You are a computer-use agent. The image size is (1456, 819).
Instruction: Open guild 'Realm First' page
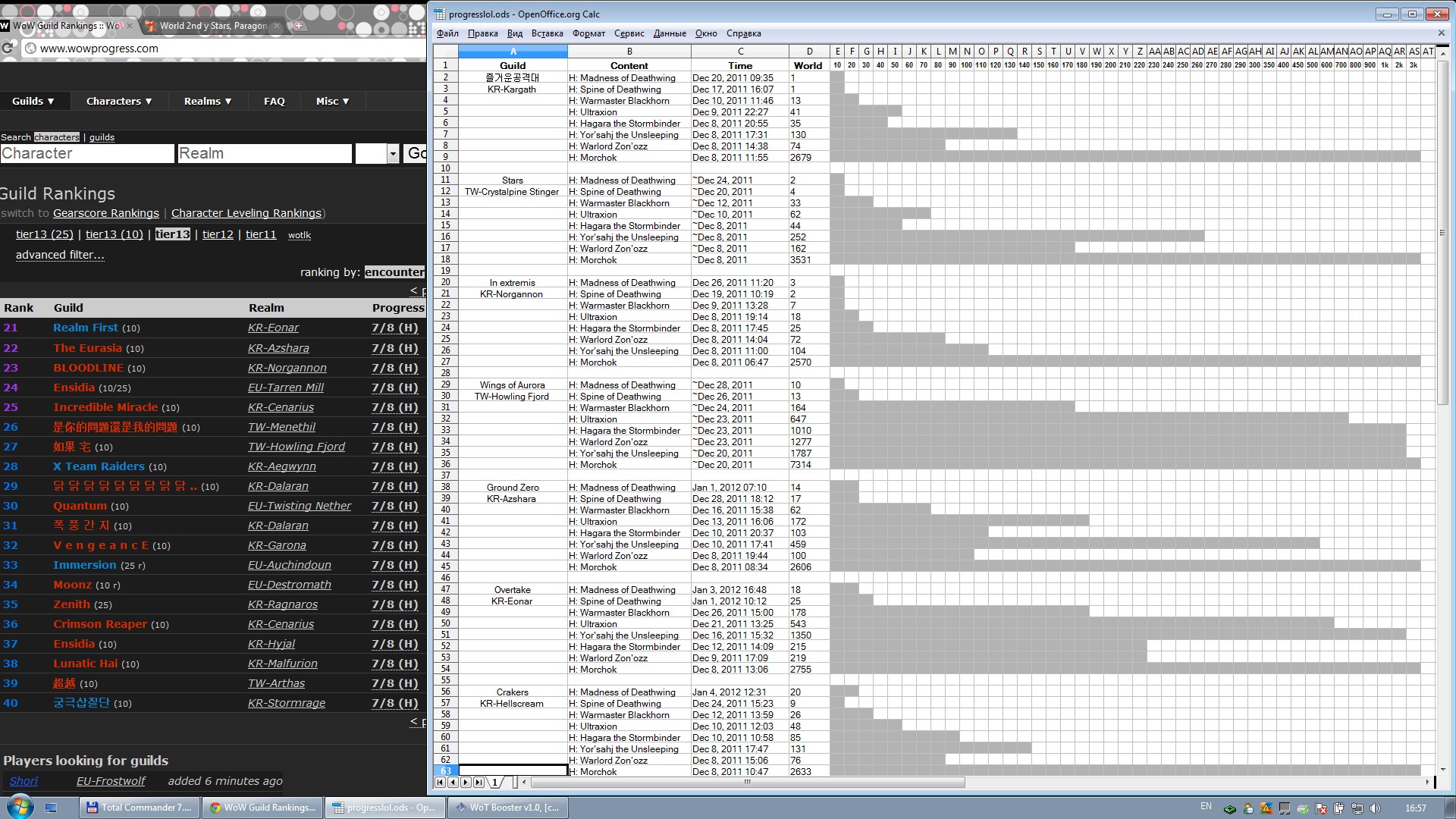[x=86, y=328]
